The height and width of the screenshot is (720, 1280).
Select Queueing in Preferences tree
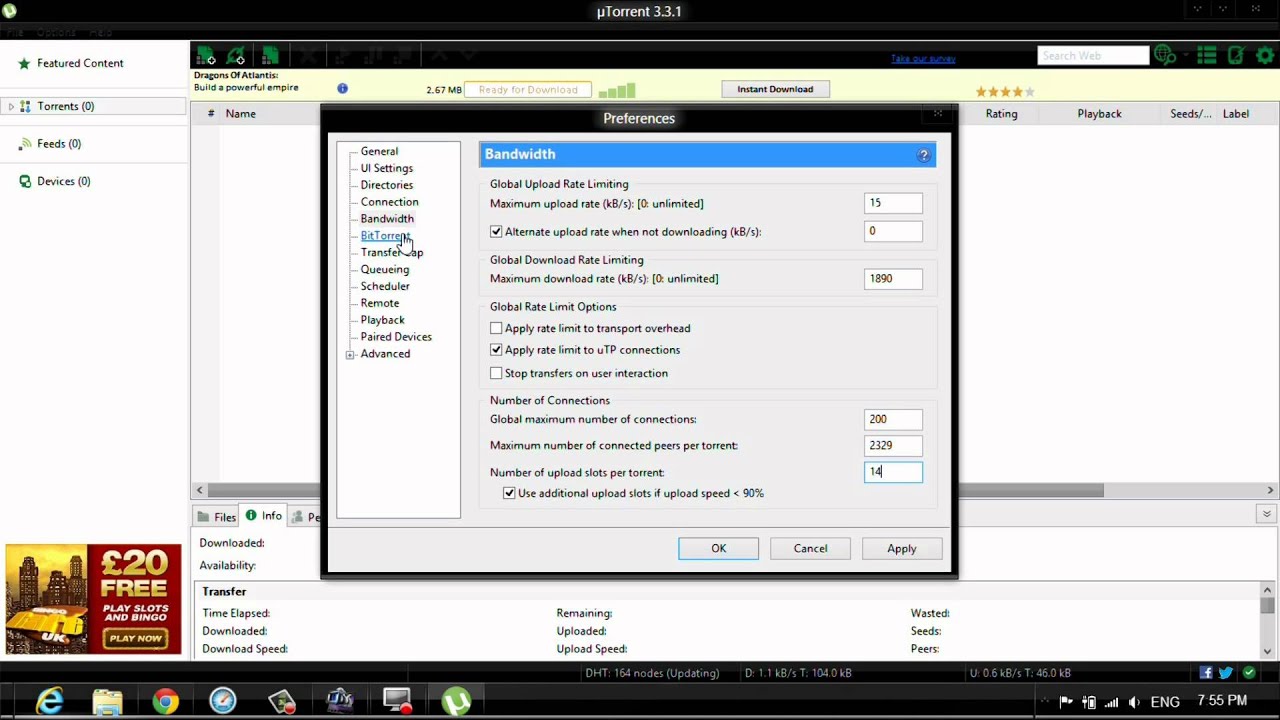pos(384,269)
